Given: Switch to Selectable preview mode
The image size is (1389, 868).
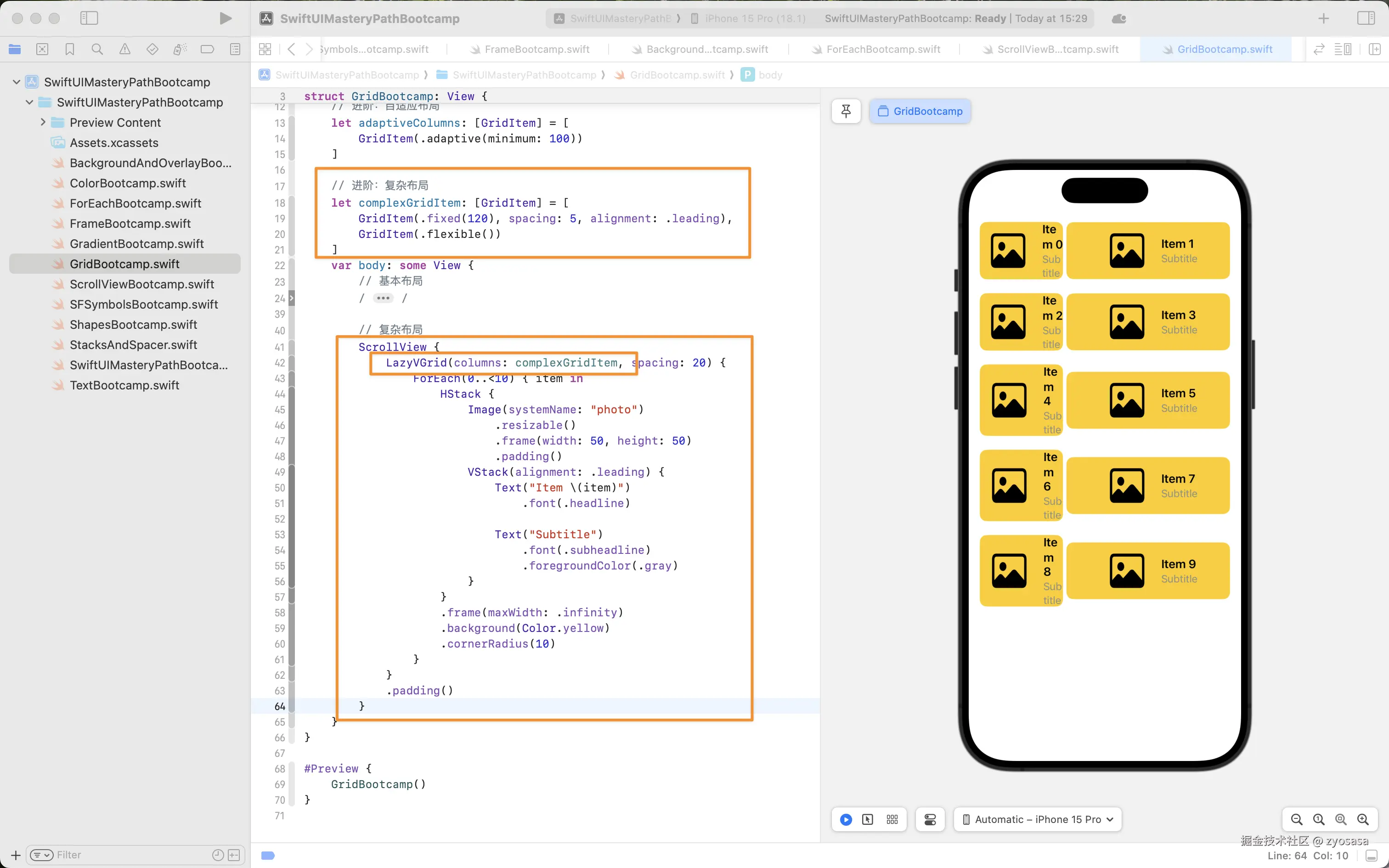Looking at the screenshot, I should pos(868,819).
